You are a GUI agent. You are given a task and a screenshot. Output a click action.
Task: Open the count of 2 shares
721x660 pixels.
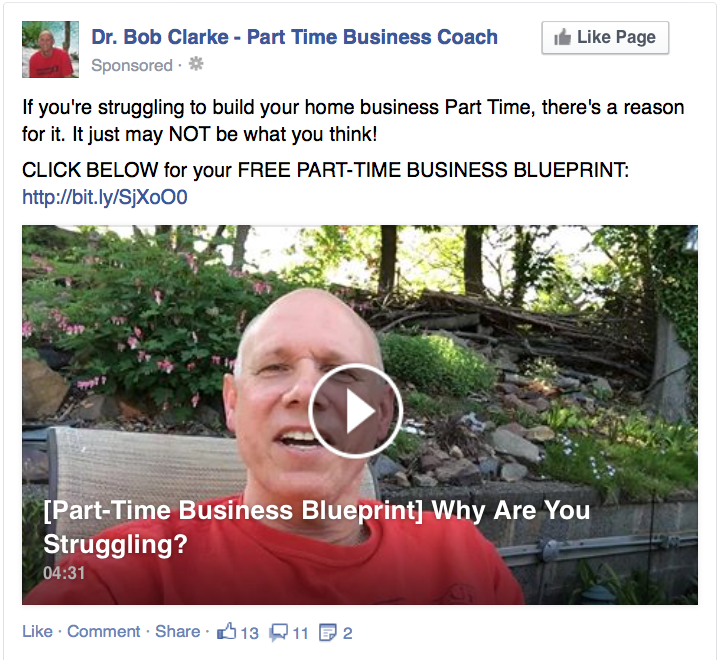click(x=348, y=633)
